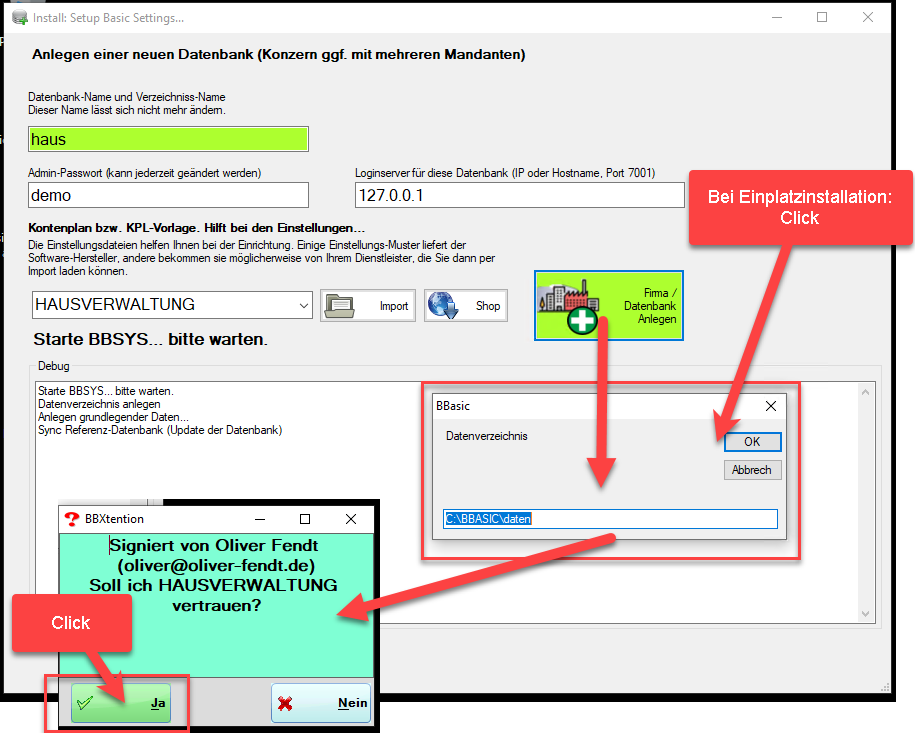Screen dimensions: 915x733
Task: Close the BBasic dialog with X
Action: [771, 406]
